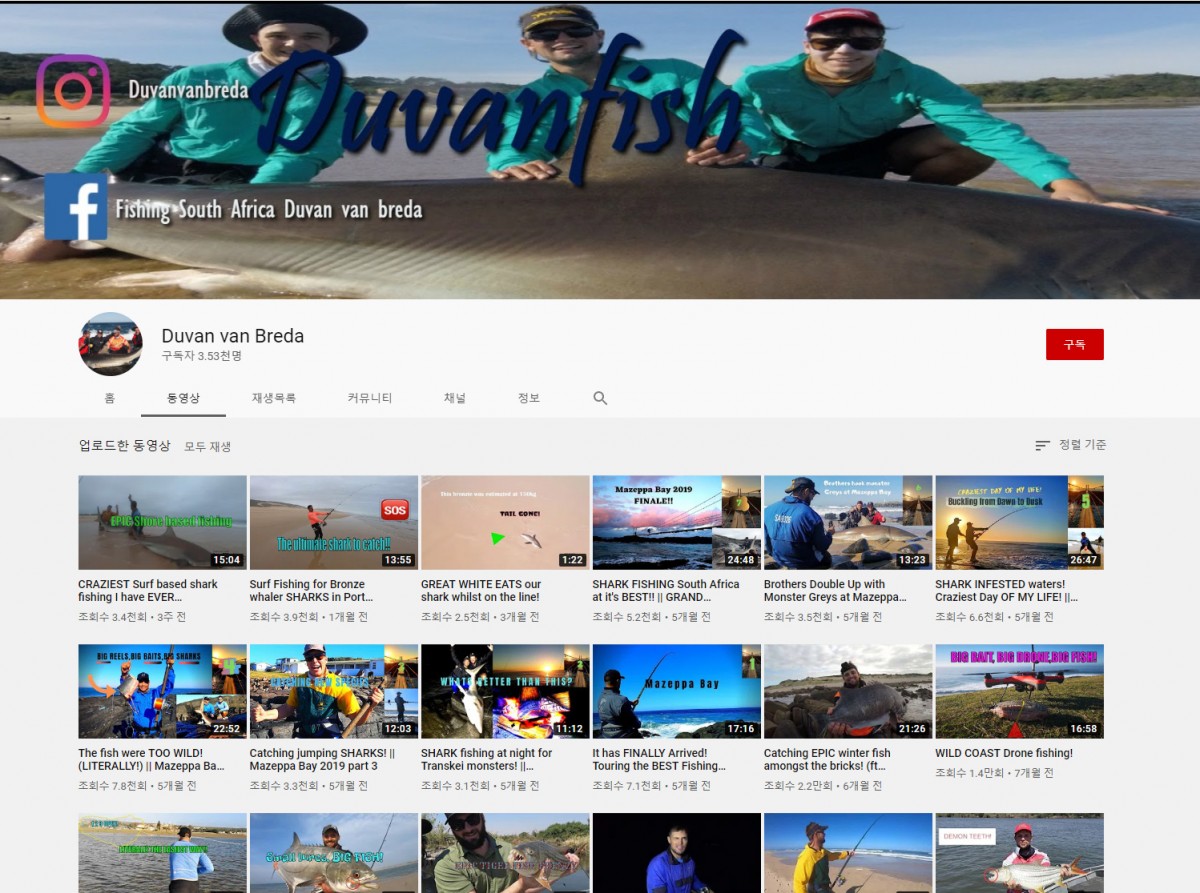Click the channel search magnifier icon

pos(600,398)
